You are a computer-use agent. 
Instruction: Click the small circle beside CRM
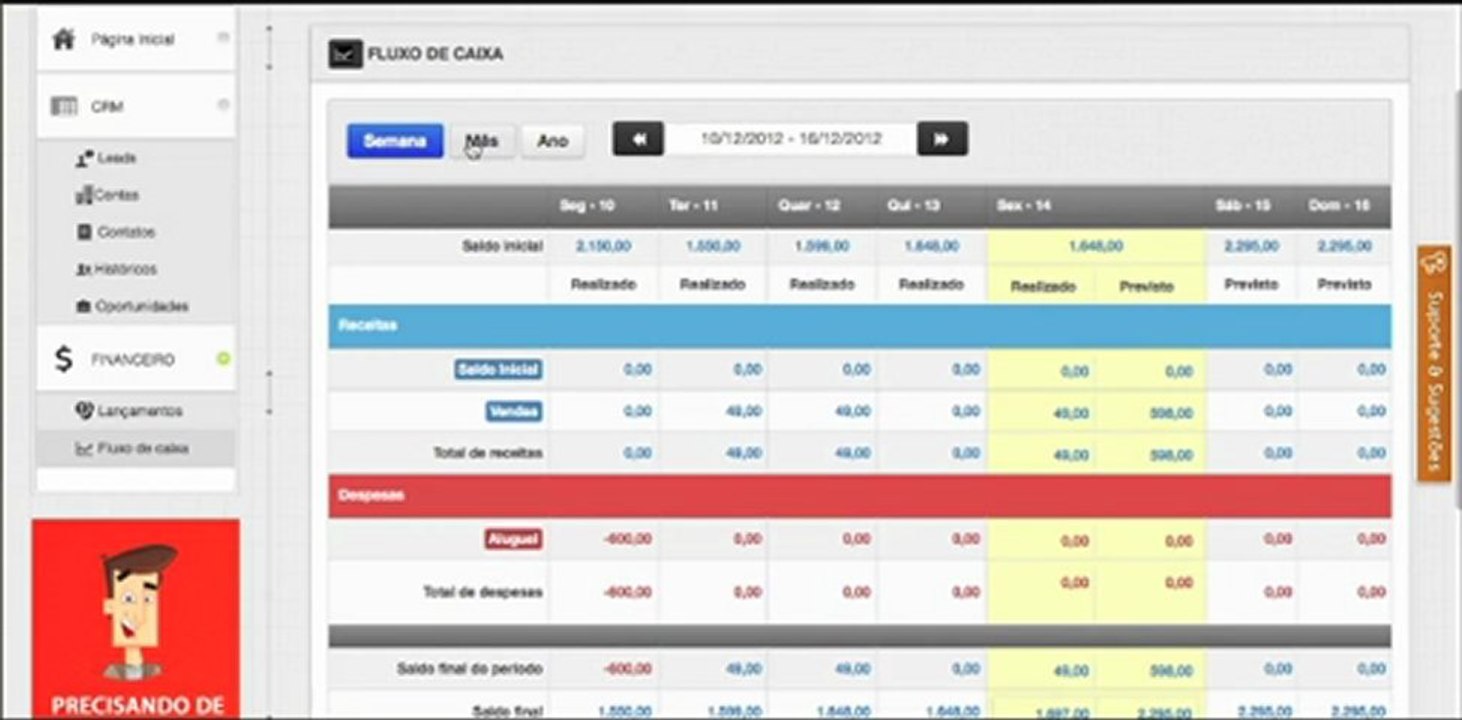coord(223,105)
